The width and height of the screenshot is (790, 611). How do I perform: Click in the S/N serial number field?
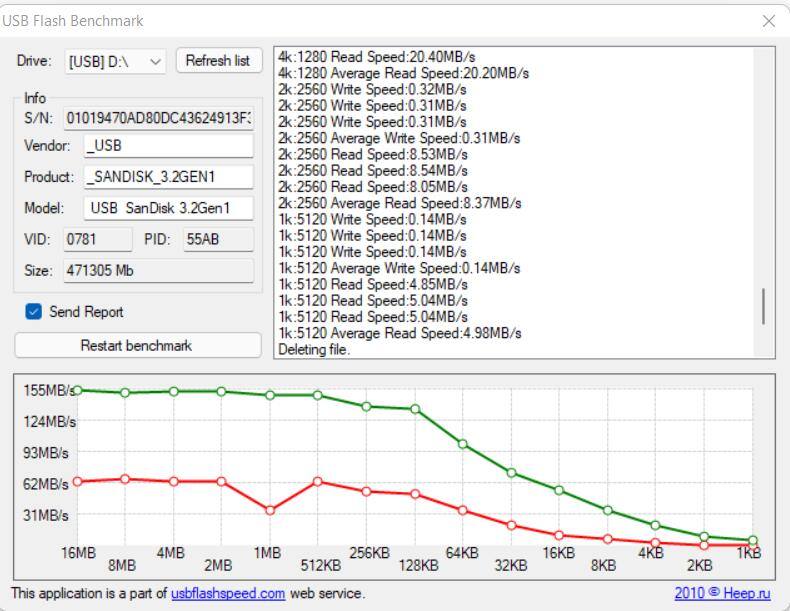(158, 118)
